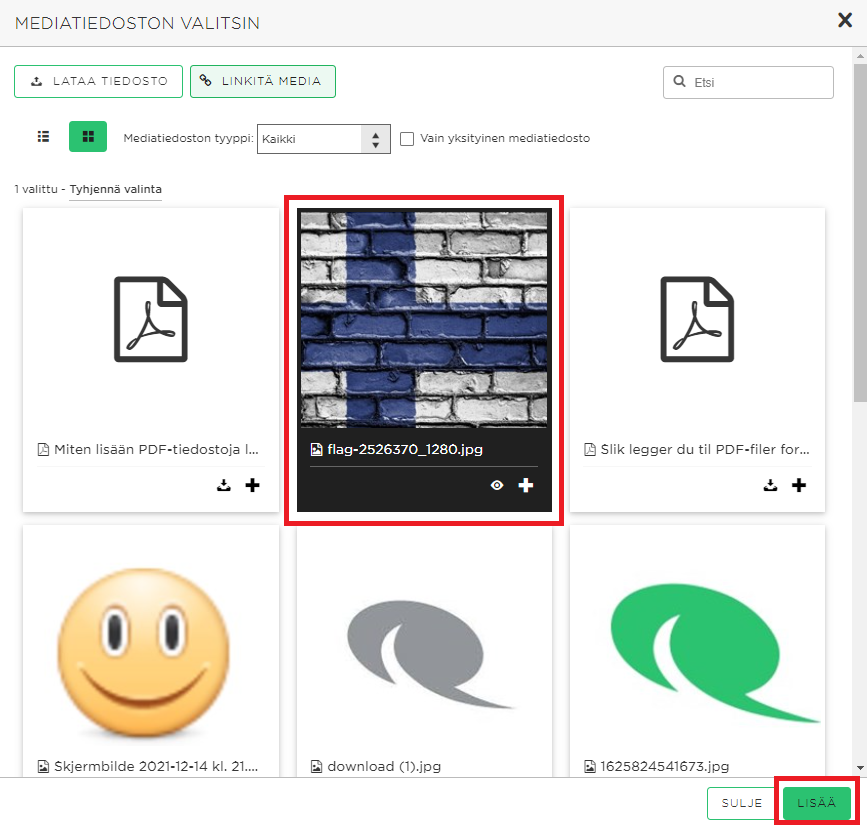
Task: Add the Slik legger du til PDF file
Action: click(799, 485)
